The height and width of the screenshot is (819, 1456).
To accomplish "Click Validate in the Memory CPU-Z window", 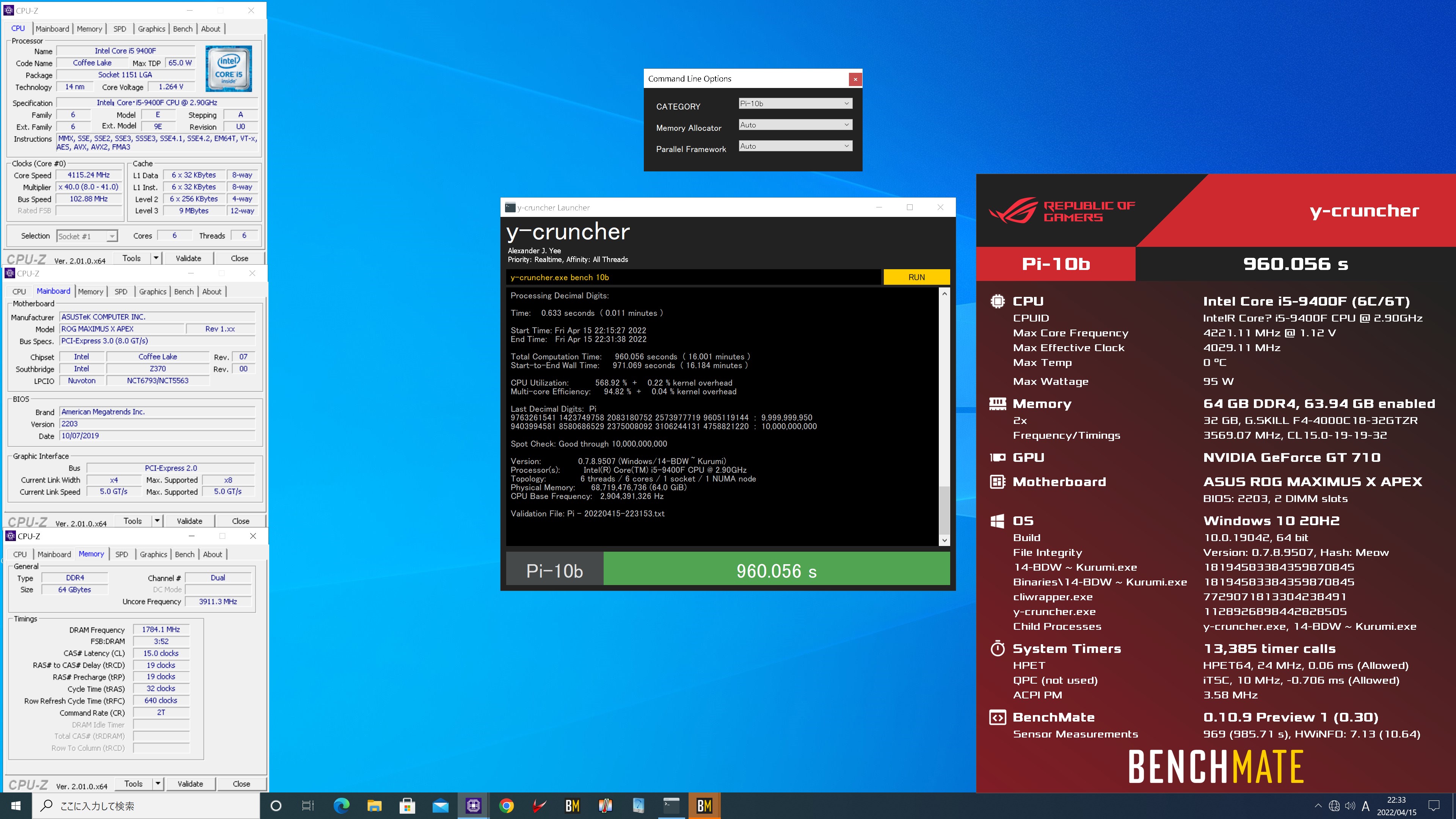I will [x=190, y=784].
